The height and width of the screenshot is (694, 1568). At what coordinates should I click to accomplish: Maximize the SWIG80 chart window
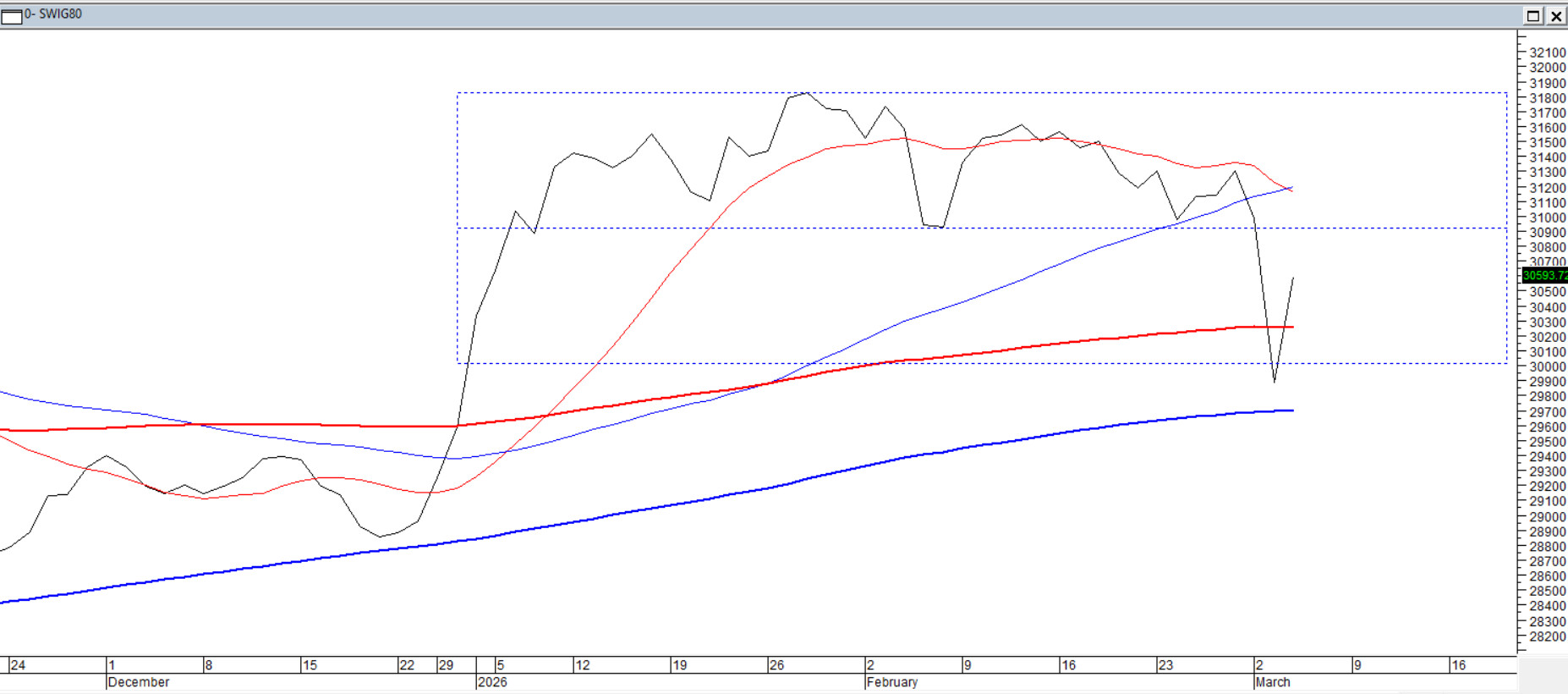(1532, 16)
